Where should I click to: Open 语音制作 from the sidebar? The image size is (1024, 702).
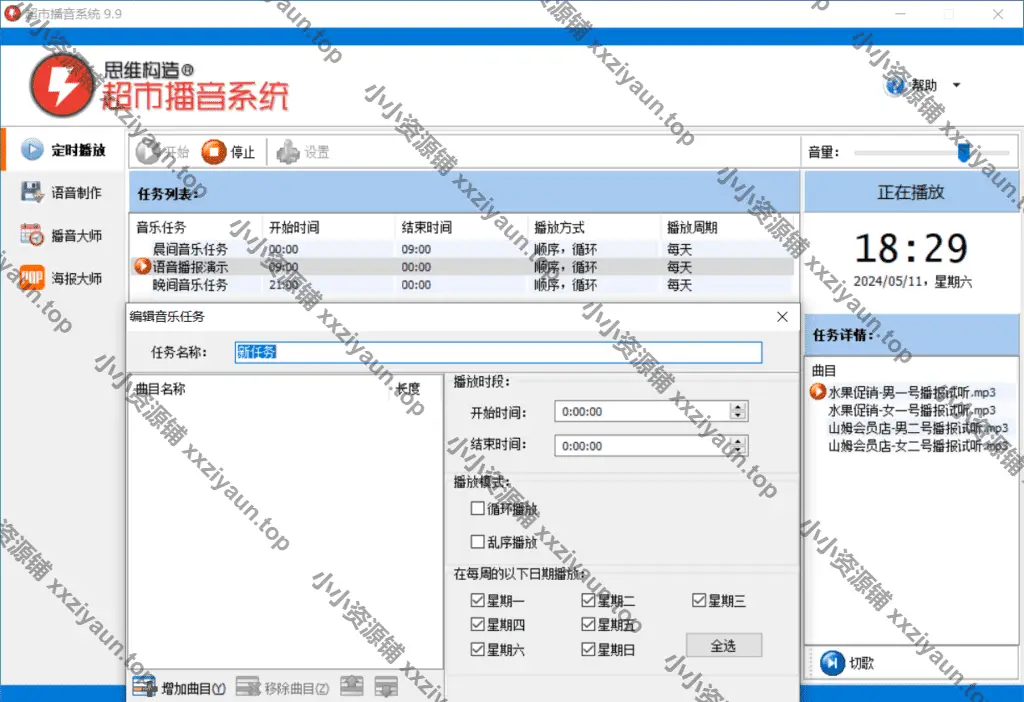tap(64, 193)
